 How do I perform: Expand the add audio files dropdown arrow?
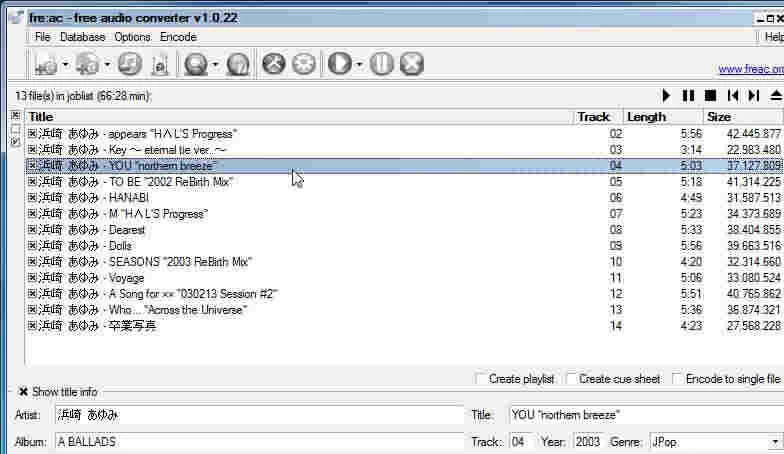(66, 65)
